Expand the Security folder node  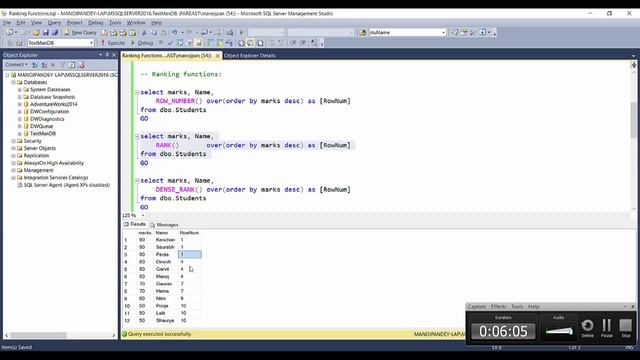(13, 141)
